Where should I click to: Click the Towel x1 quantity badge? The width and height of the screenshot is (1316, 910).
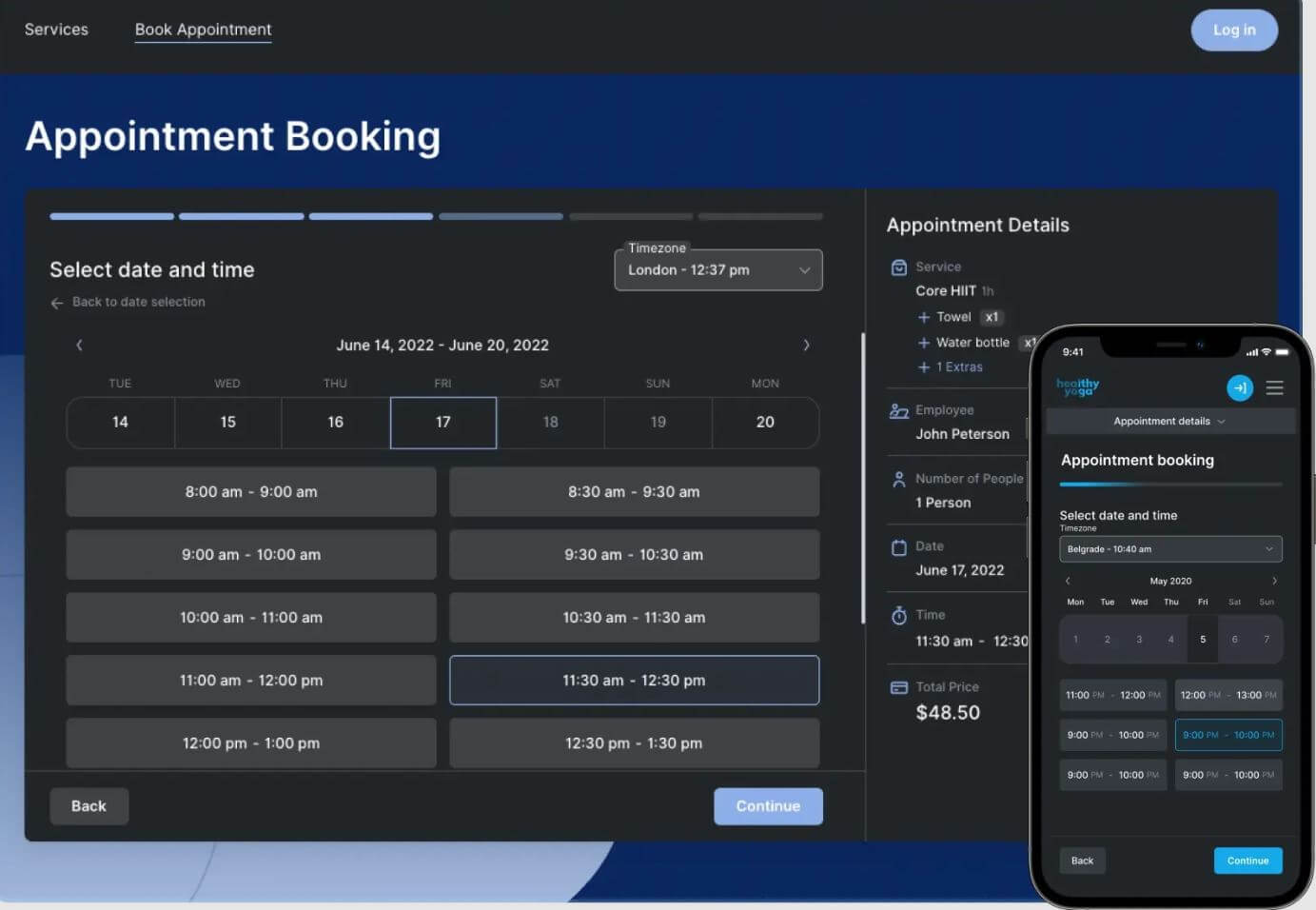pos(992,317)
